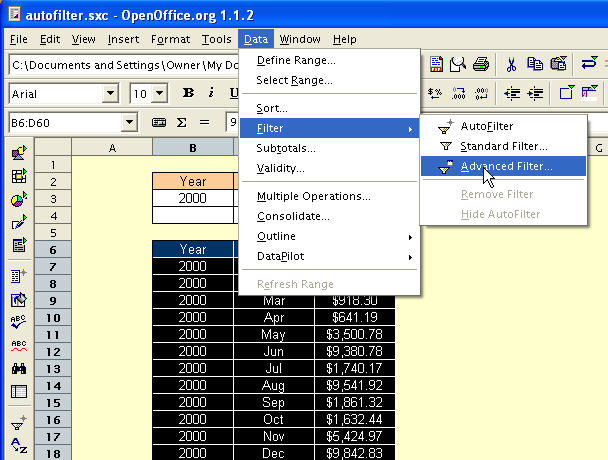
Task: Click the Export as PDF icon
Action: (x=436, y=64)
